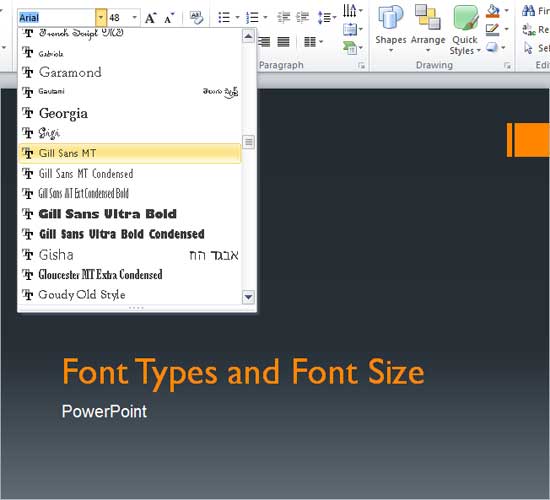Screen dimensions: 550x500
Task: Expand Shape Effects dropdown arrow
Action: point(503,48)
